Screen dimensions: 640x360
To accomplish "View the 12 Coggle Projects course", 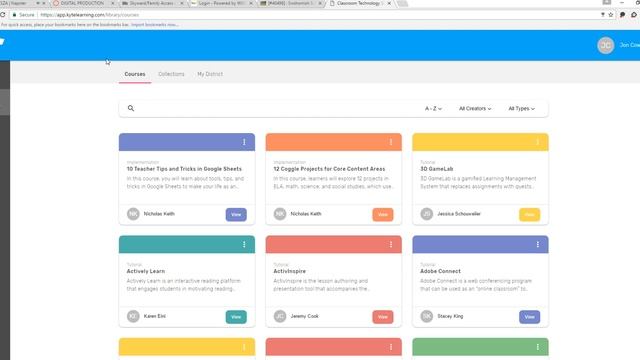I will [x=382, y=215].
